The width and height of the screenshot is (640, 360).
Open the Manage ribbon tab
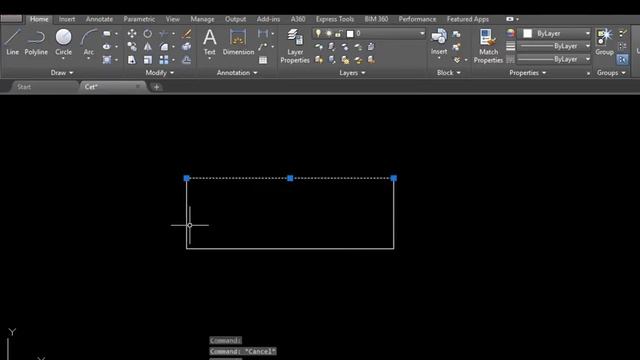[x=202, y=19]
